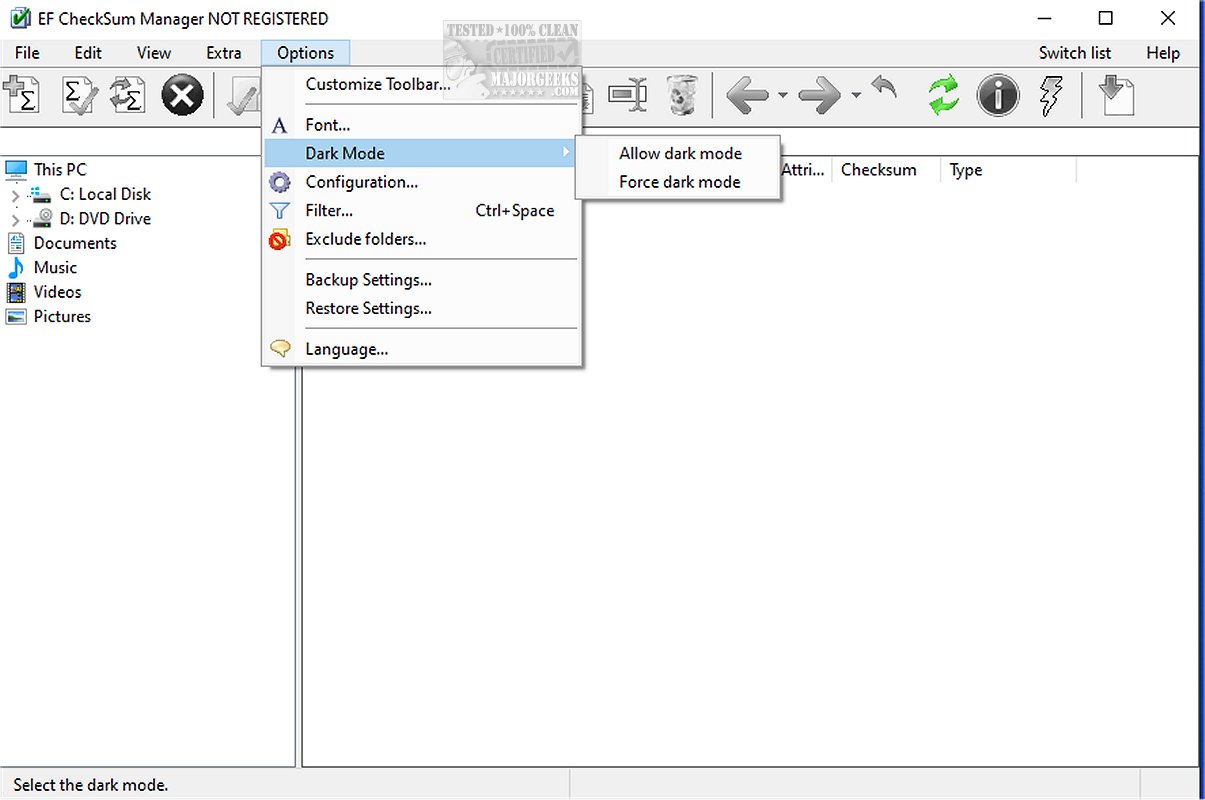Refresh using the green arrows icon

coord(943,96)
